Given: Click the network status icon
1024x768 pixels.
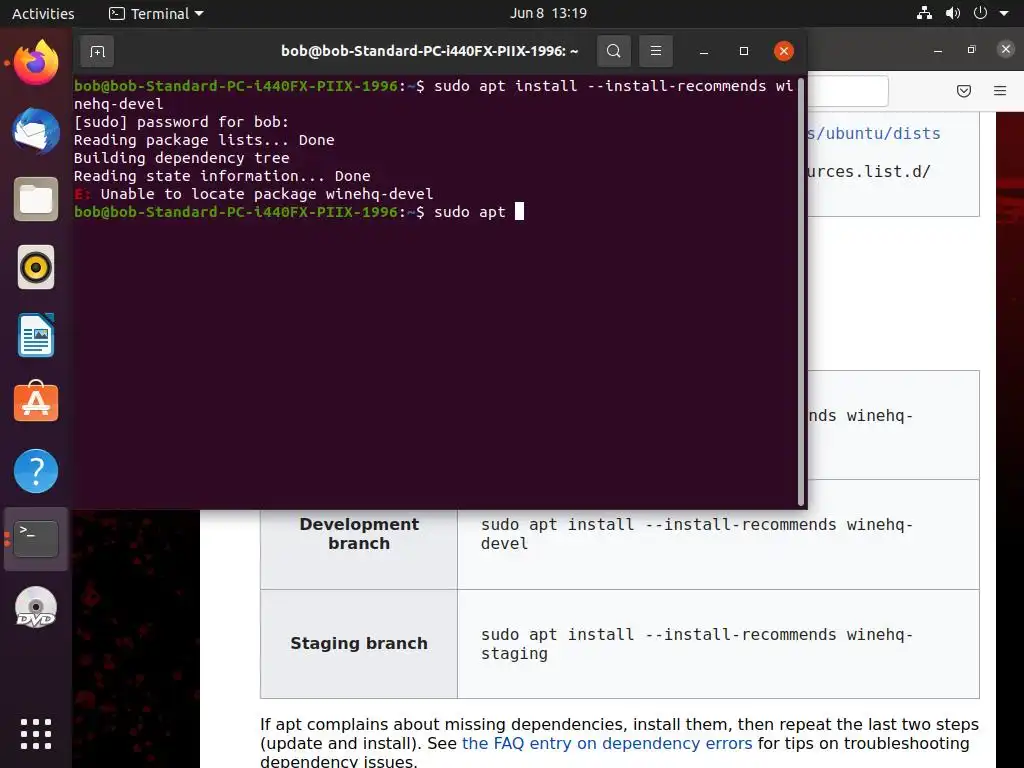Looking at the screenshot, I should coord(924,13).
